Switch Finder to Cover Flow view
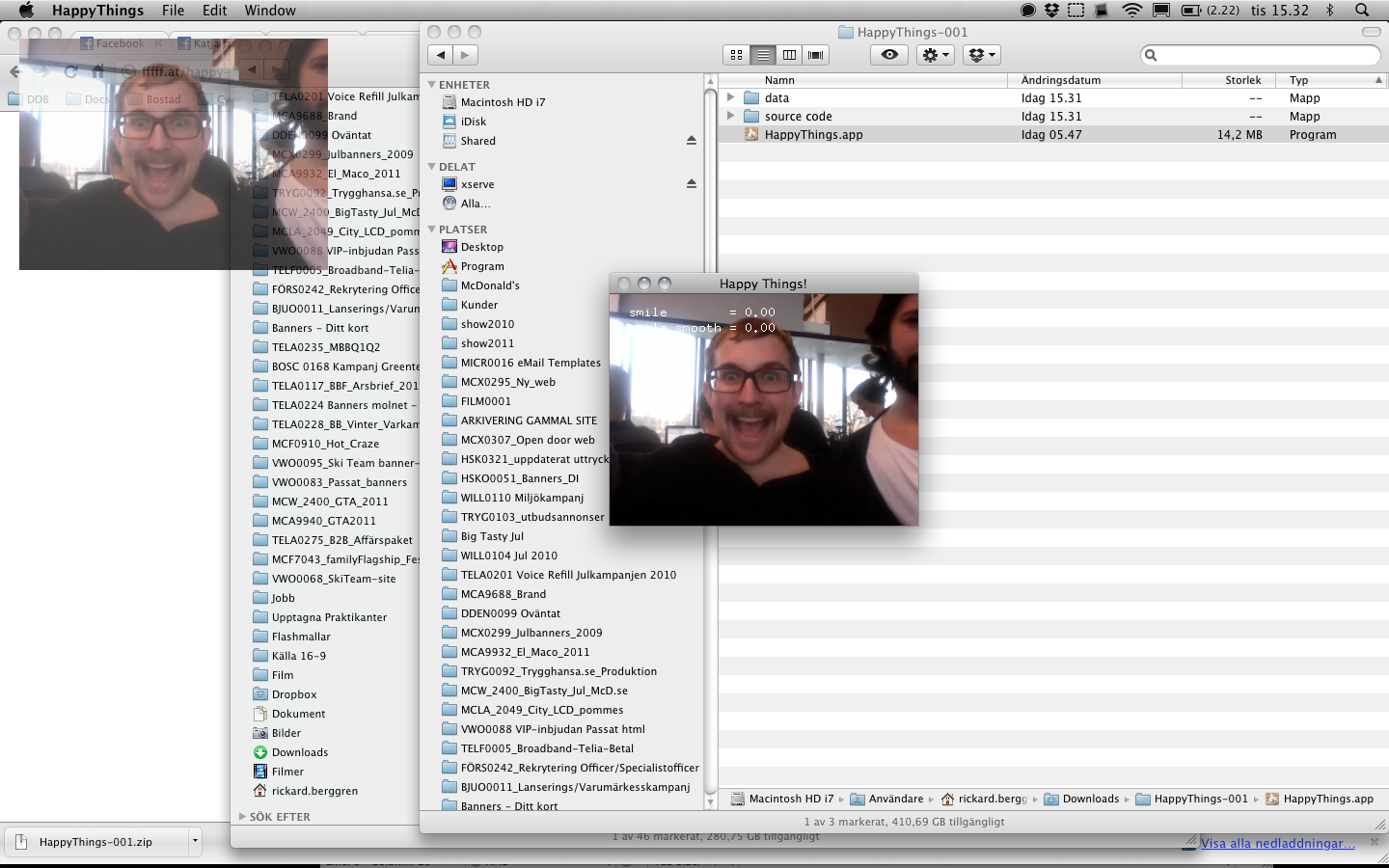The height and width of the screenshot is (868, 1389). (x=816, y=55)
